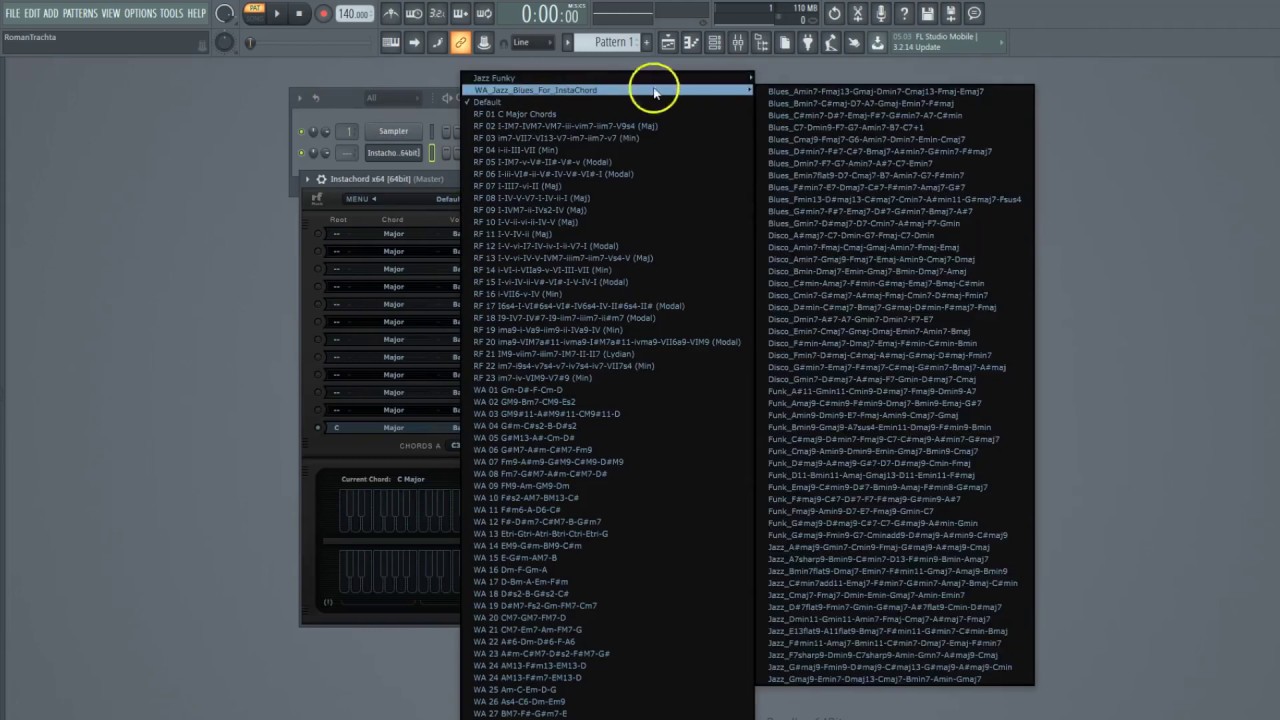
Task: Enable wait for input before playing
Action: [x=414, y=14]
